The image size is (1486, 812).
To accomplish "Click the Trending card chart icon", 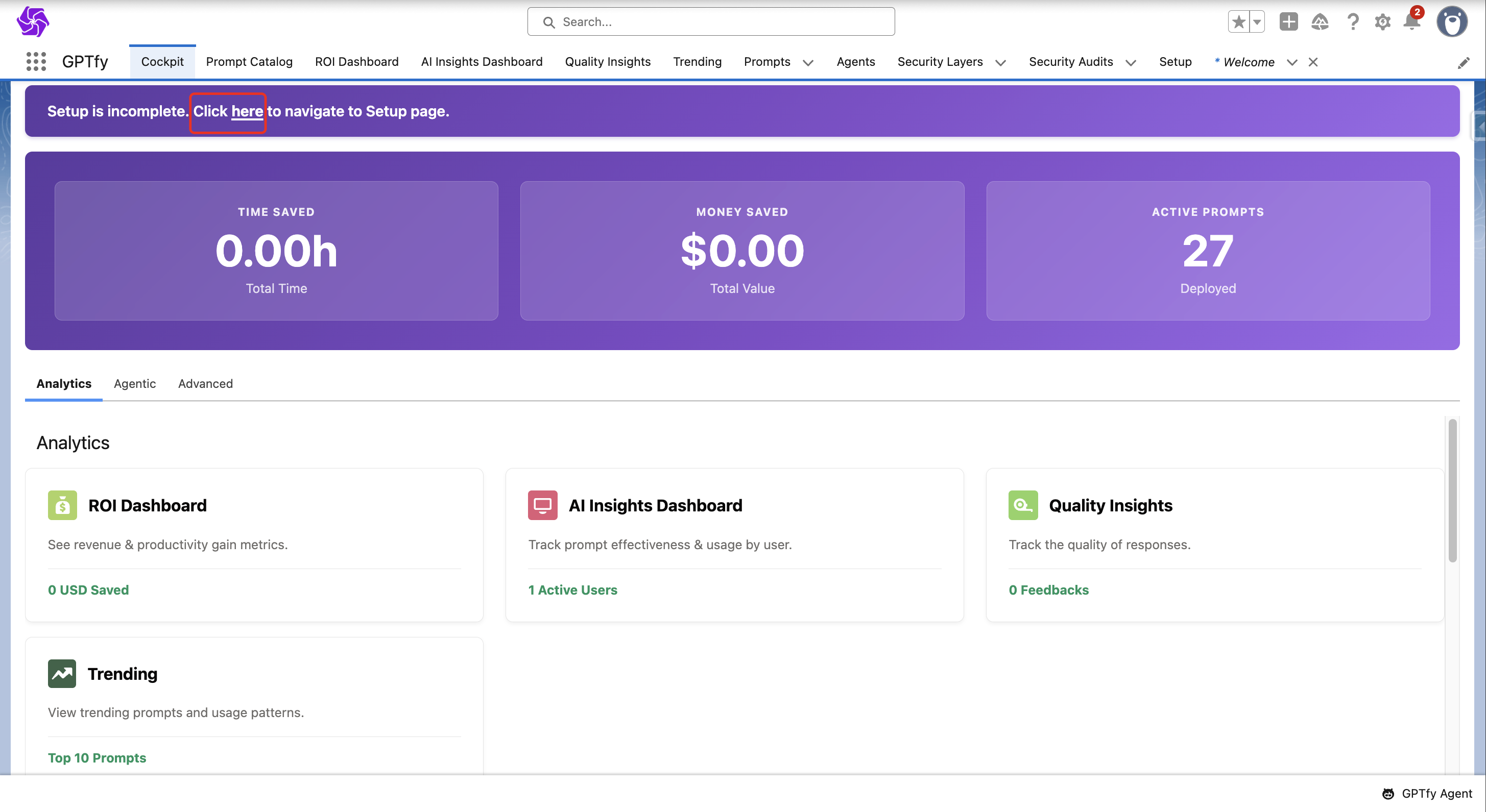I will click(62, 673).
